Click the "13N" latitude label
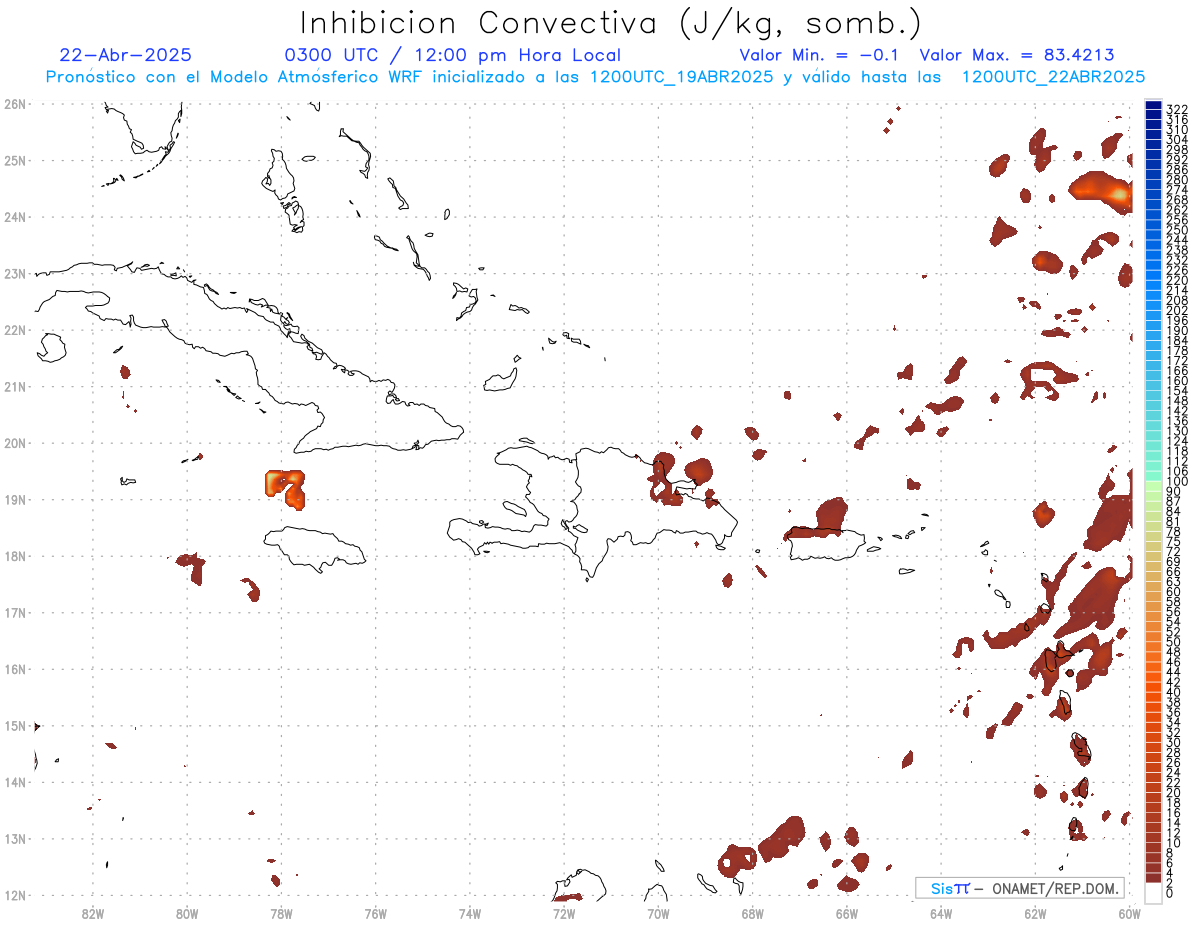 [x=14, y=839]
